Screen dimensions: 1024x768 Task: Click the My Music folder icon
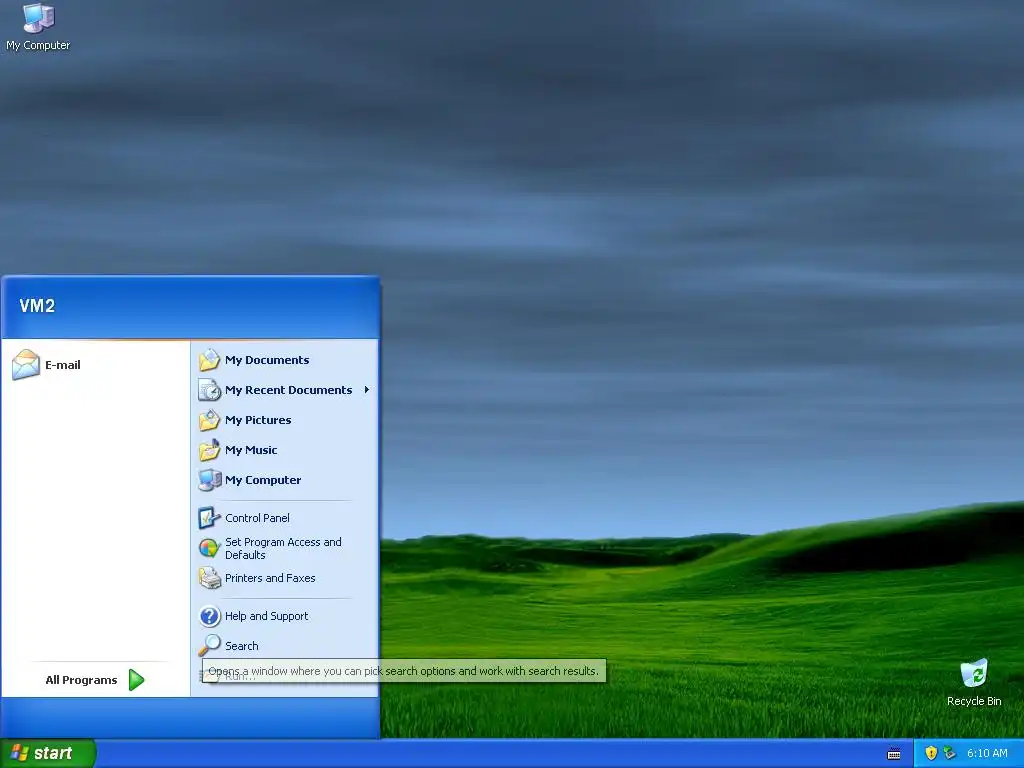pyautogui.click(x=209, y=450)
